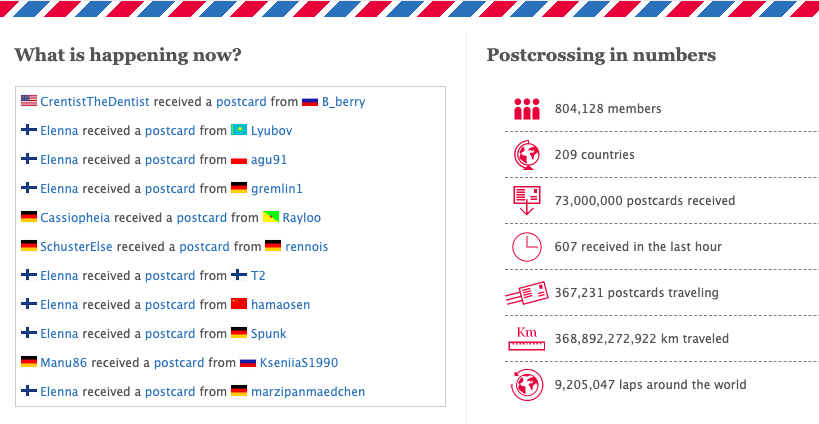Click the postcards received icon

[x=526, y=201]
